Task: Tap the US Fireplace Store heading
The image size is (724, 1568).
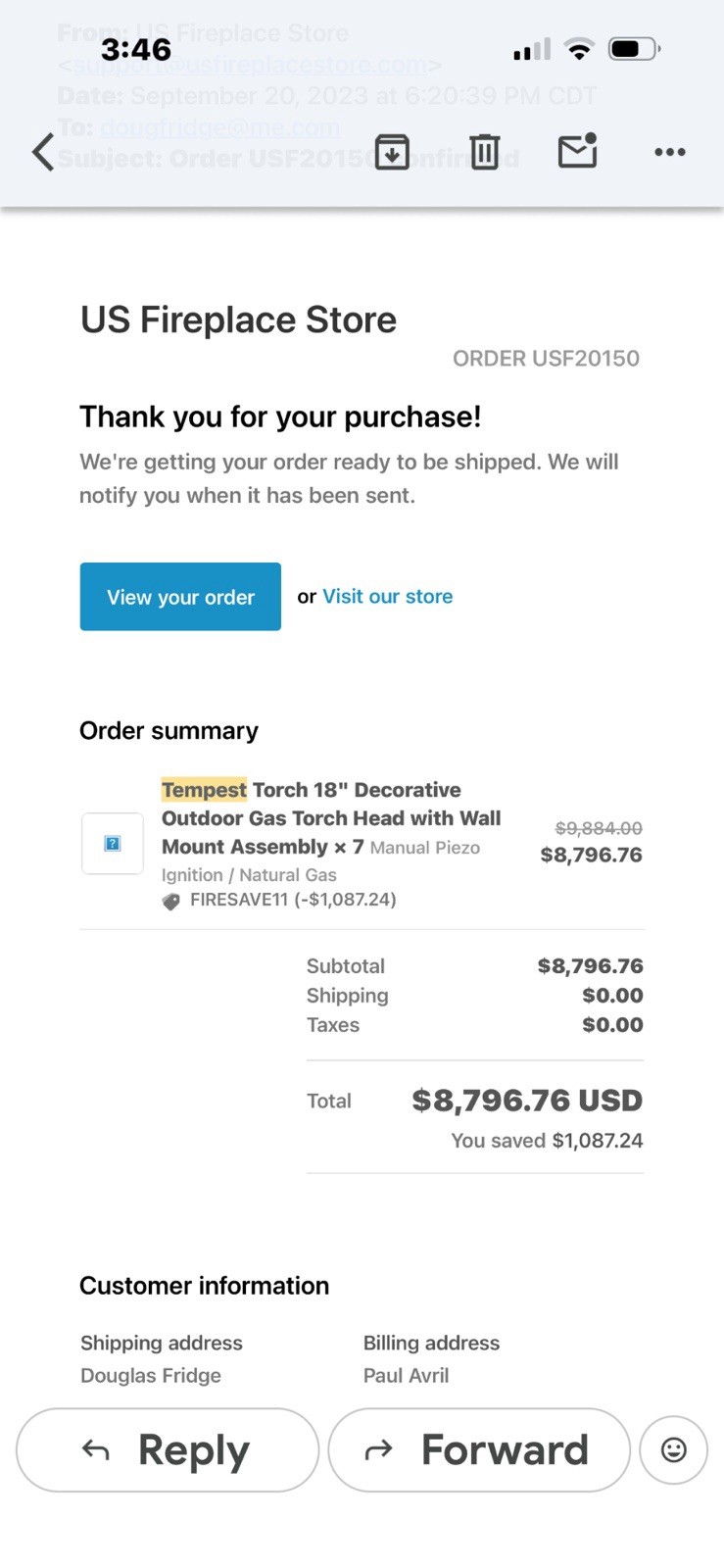Action: click(x=238, y=319)
